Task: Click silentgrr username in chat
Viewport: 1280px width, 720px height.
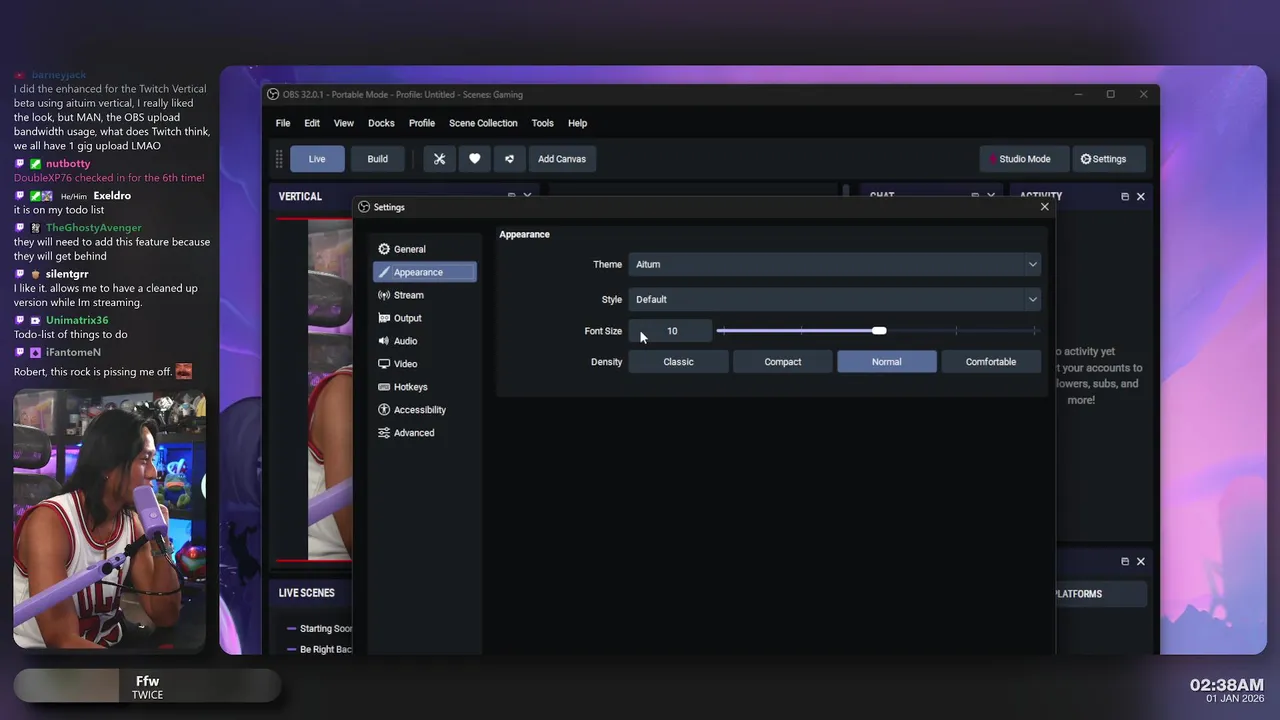Action: pyautogui.click(x=67, y=274)
